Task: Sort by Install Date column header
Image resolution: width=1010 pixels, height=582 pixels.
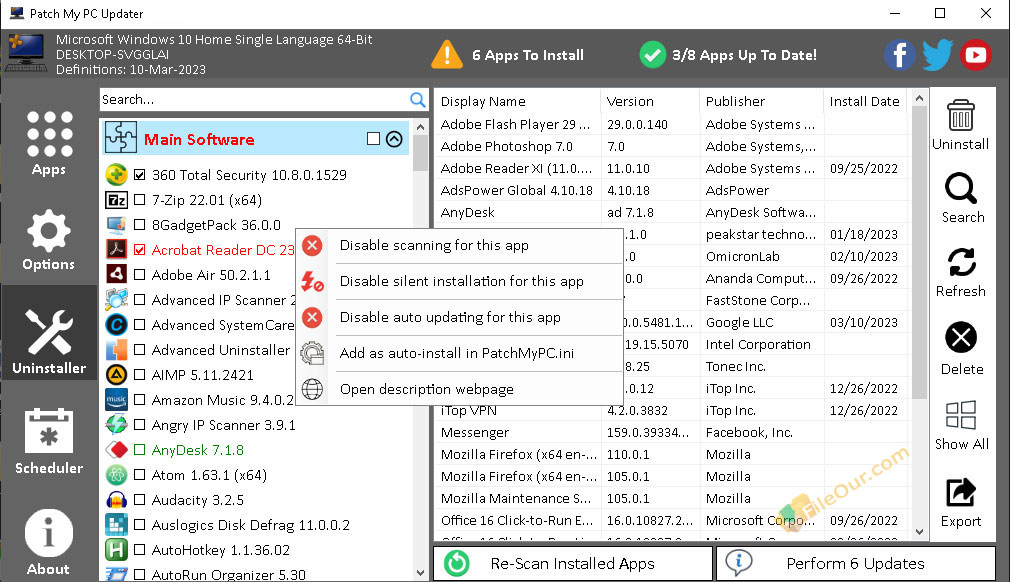Action: click(x=865, y=101)
